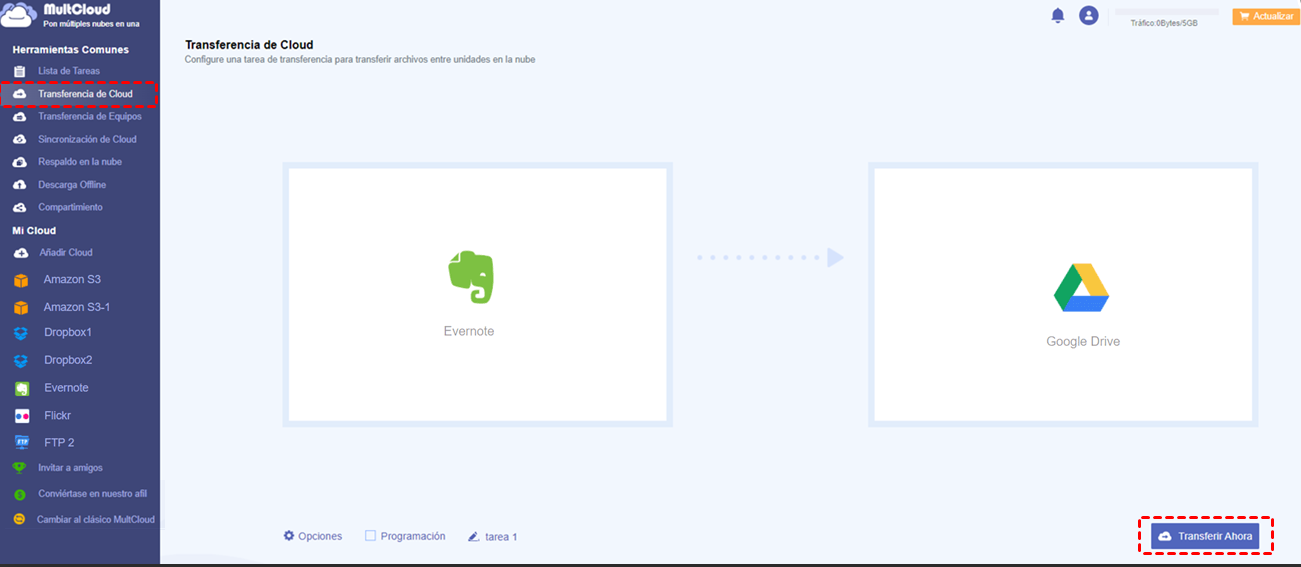Click the Amazon S3-1 box icon
Screen dimensions: 1301x567
click(21, 308)
